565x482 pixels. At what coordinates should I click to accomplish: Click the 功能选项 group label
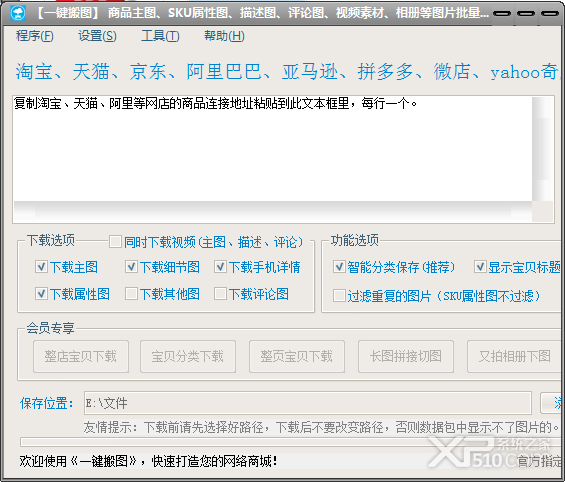[x=355, y=240]
